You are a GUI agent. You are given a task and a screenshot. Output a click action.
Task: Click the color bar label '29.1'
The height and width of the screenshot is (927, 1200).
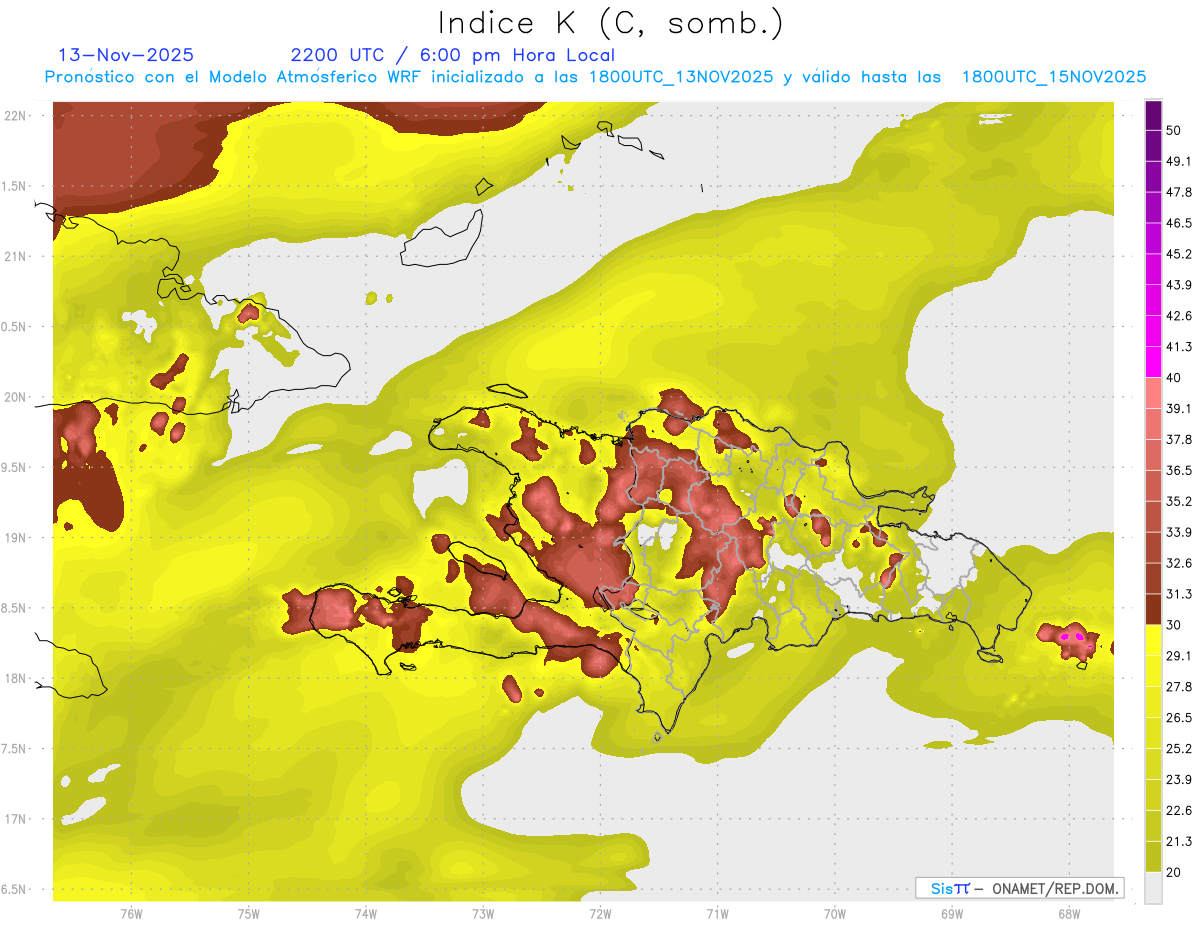coord(1180,655)
